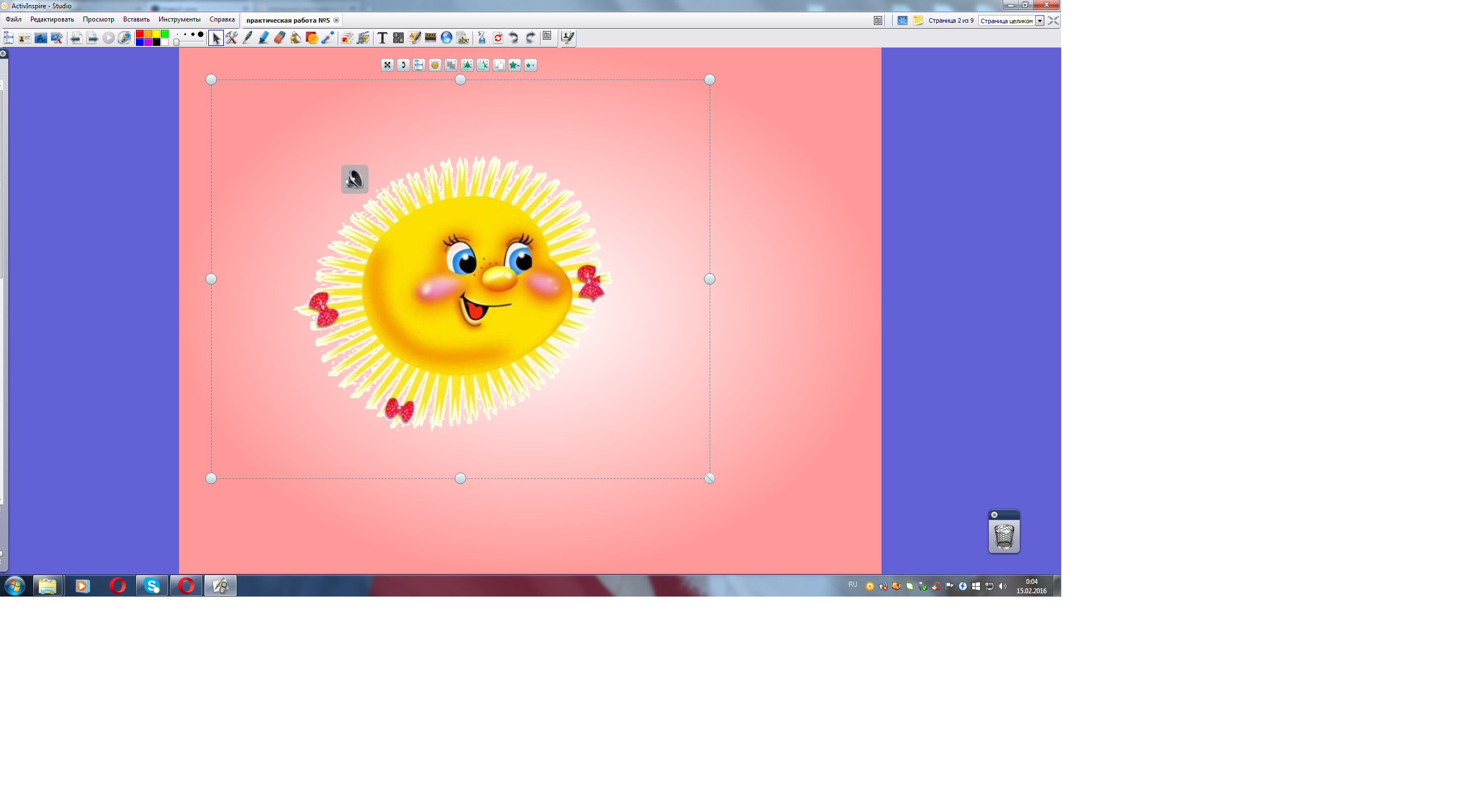Click the Undo arrow icon

pos(513,38)
